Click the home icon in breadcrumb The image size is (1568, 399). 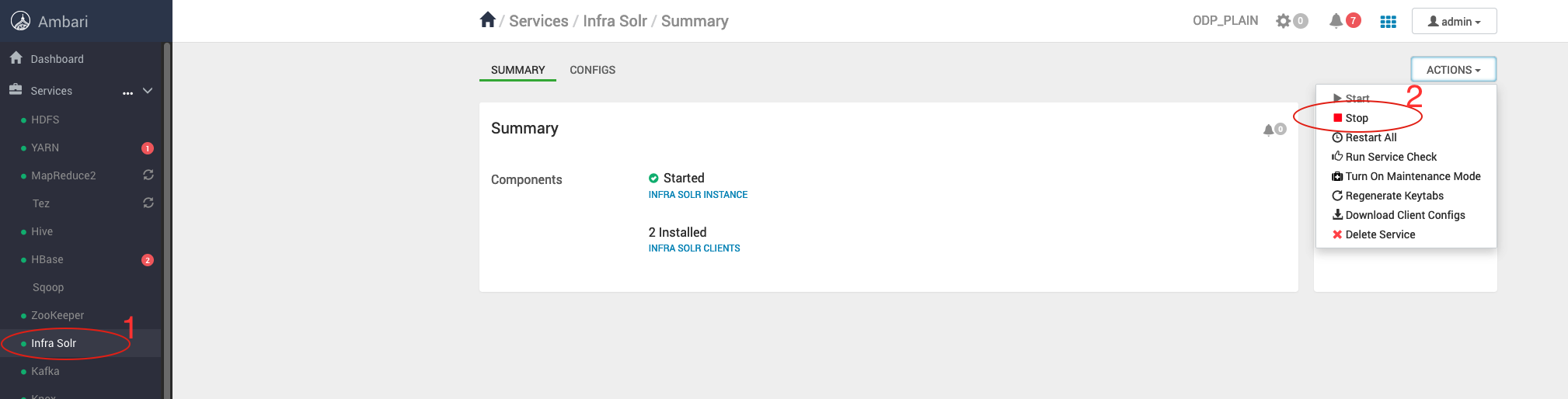(x=487, y=20)
